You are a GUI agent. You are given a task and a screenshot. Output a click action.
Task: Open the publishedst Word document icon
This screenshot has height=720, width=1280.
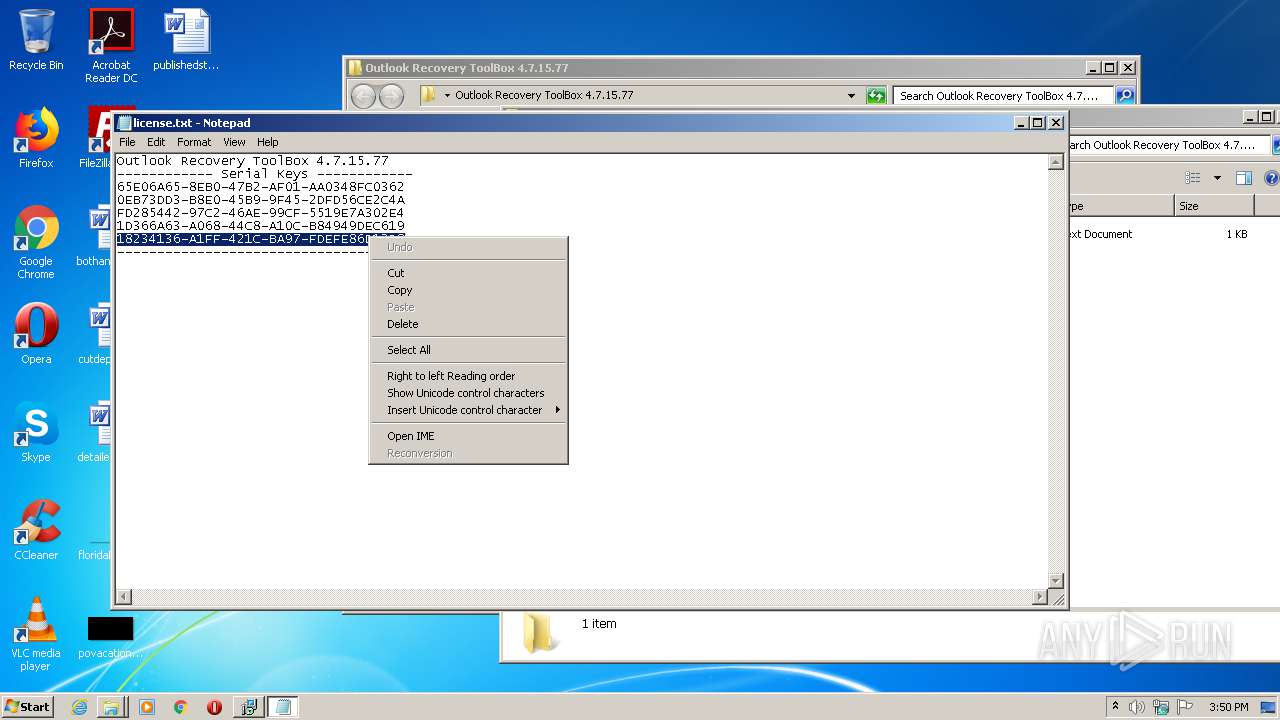pyautogui.click(x=186, y=40)
